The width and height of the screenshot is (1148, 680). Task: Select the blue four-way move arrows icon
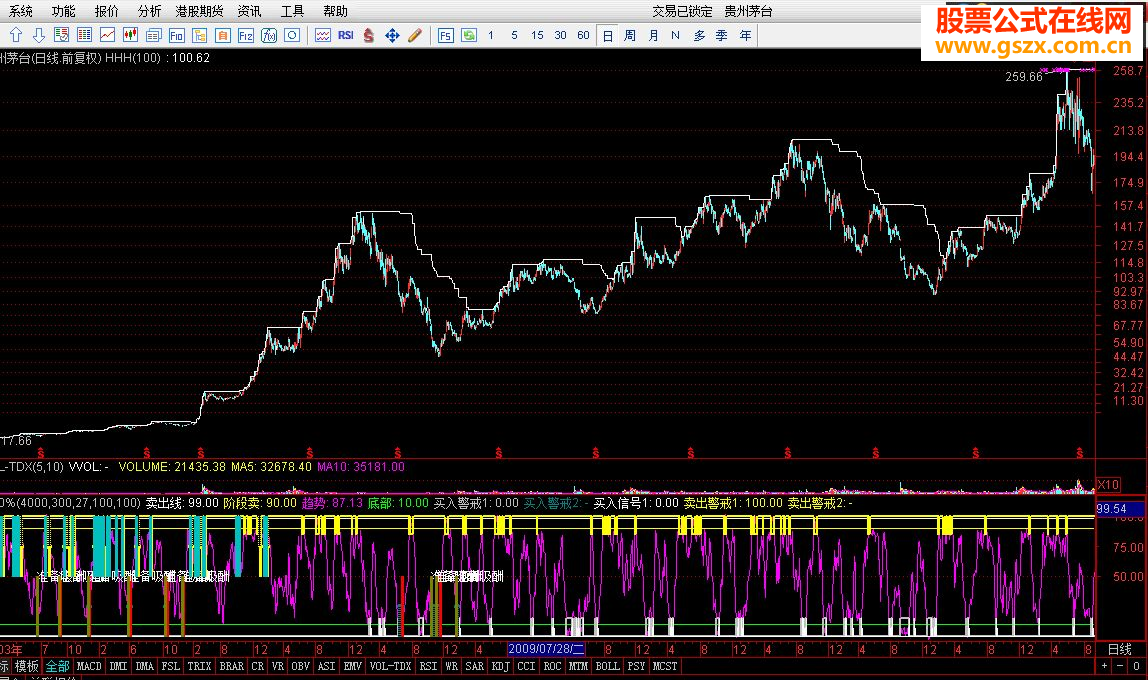(x=392, y=35)
